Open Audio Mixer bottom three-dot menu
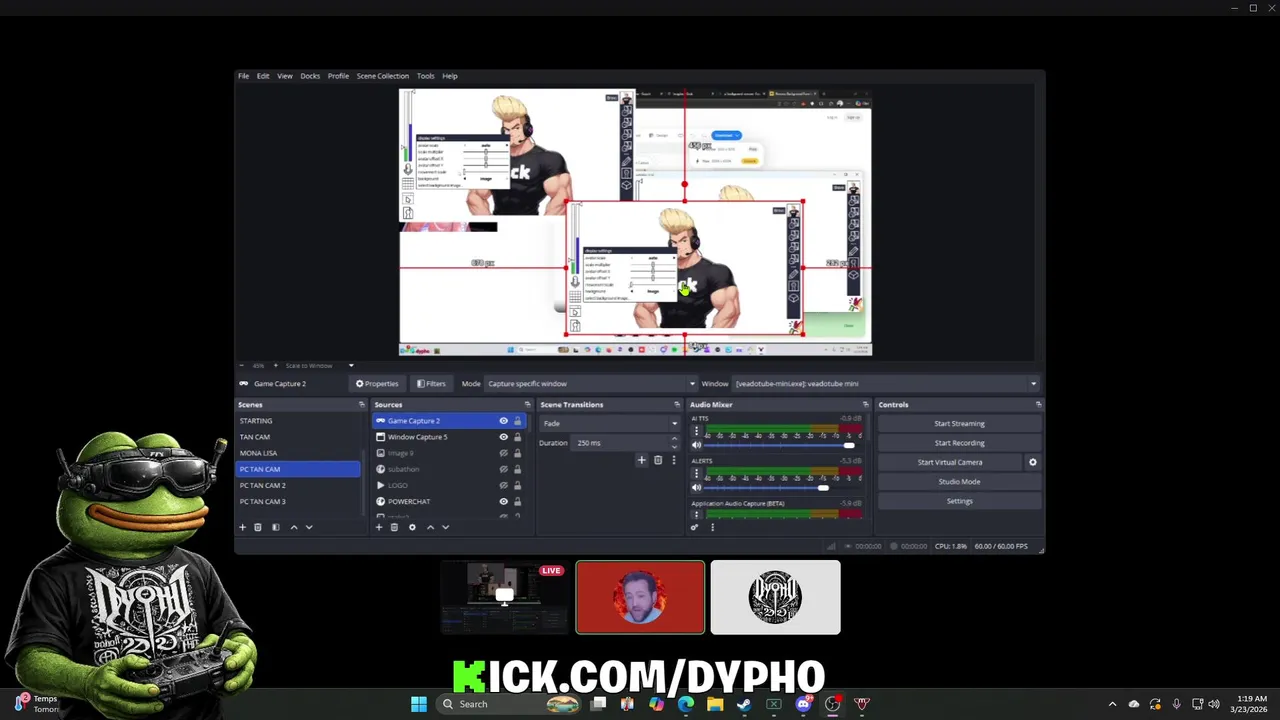1280x720 pixels. pos(712,527)
